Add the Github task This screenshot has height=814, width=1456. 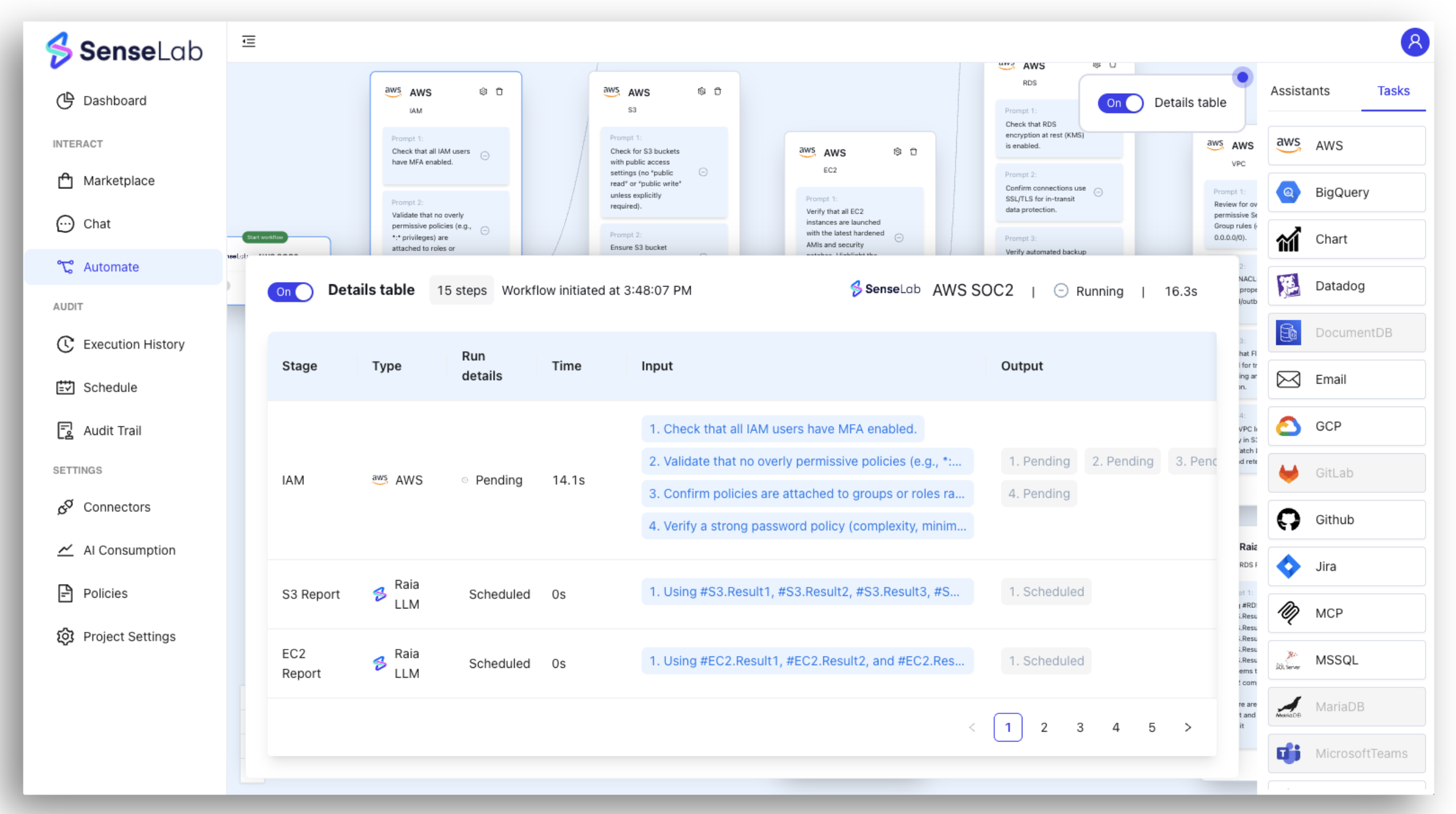(x=1346, y=519)
